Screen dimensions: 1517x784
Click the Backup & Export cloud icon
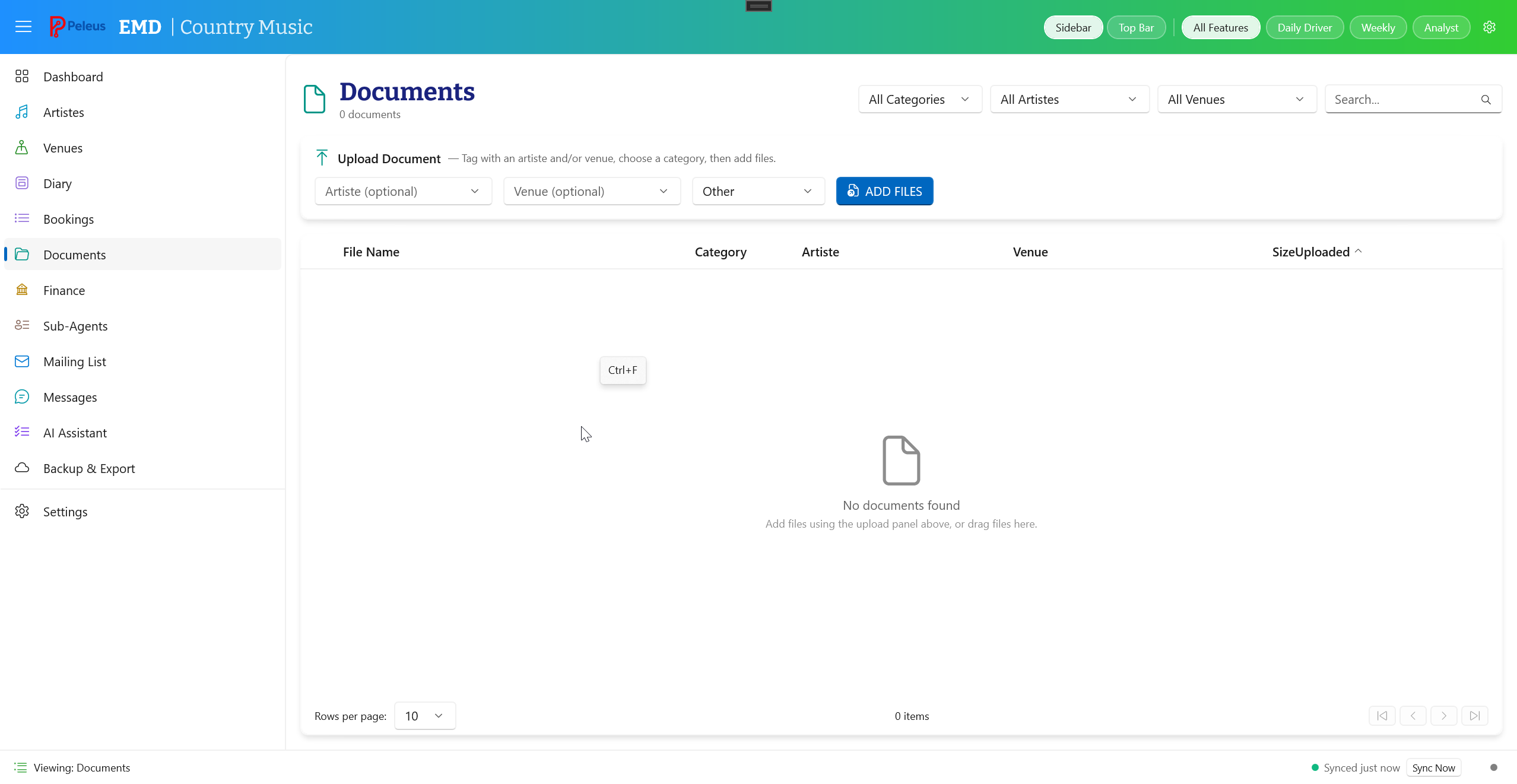(x=22, y=468)
